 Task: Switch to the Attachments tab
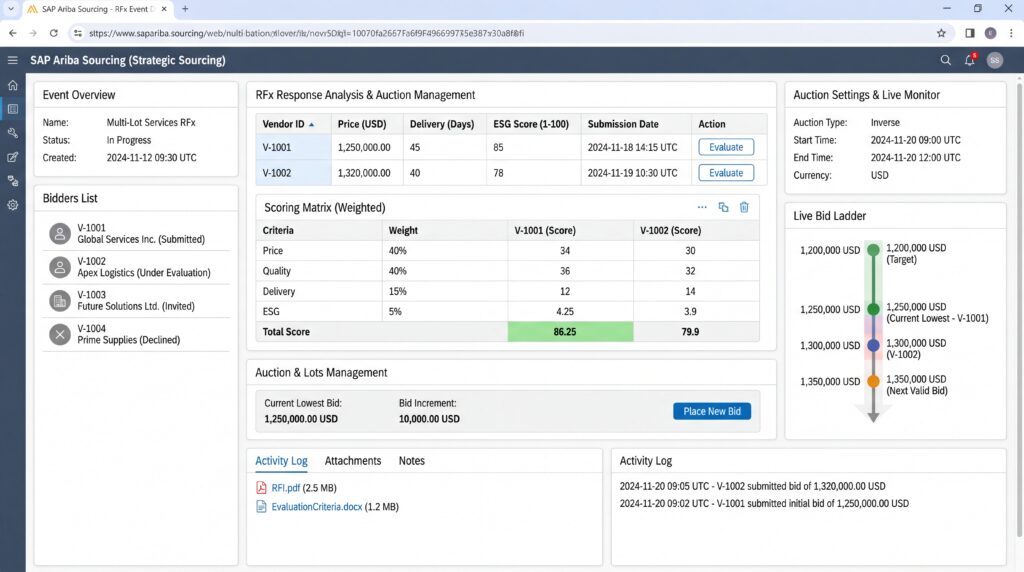(353, 461)
